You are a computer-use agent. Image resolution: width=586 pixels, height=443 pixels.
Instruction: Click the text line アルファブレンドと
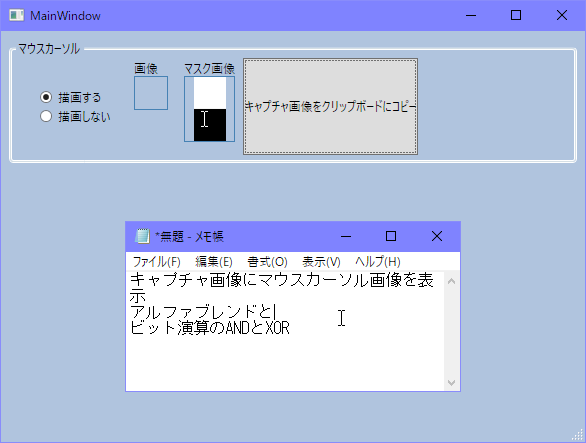pos(202,311)
